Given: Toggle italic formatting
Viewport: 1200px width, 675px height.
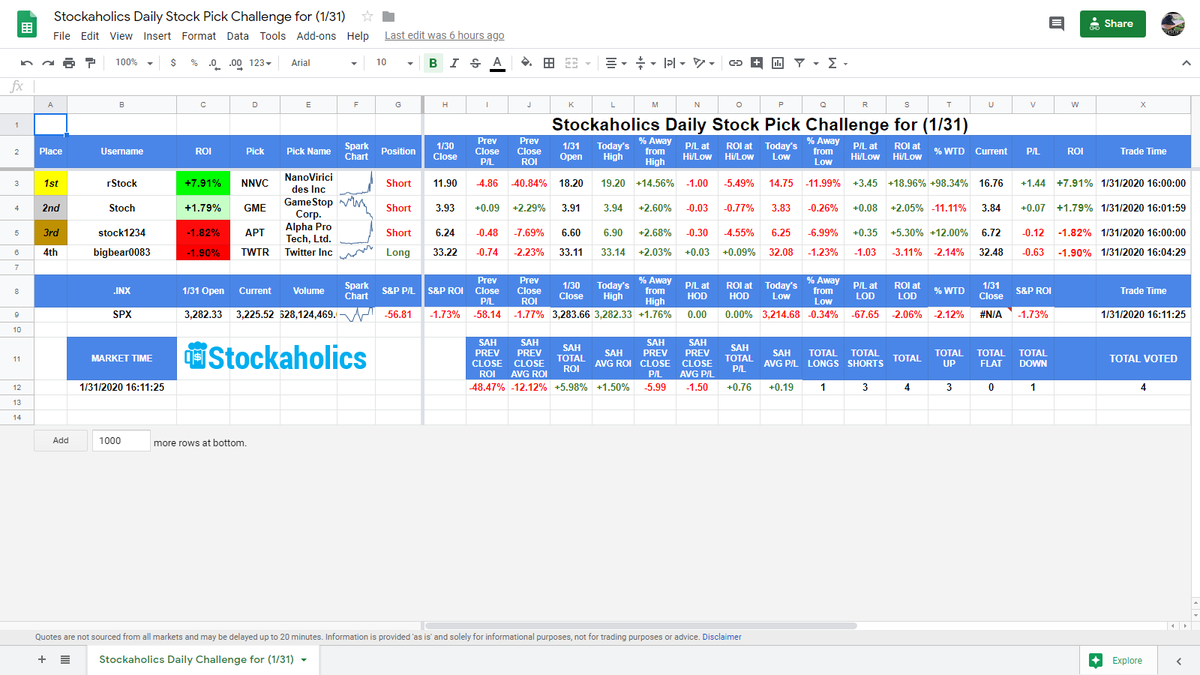Looking at the screenshot, I should pos(454,63).
